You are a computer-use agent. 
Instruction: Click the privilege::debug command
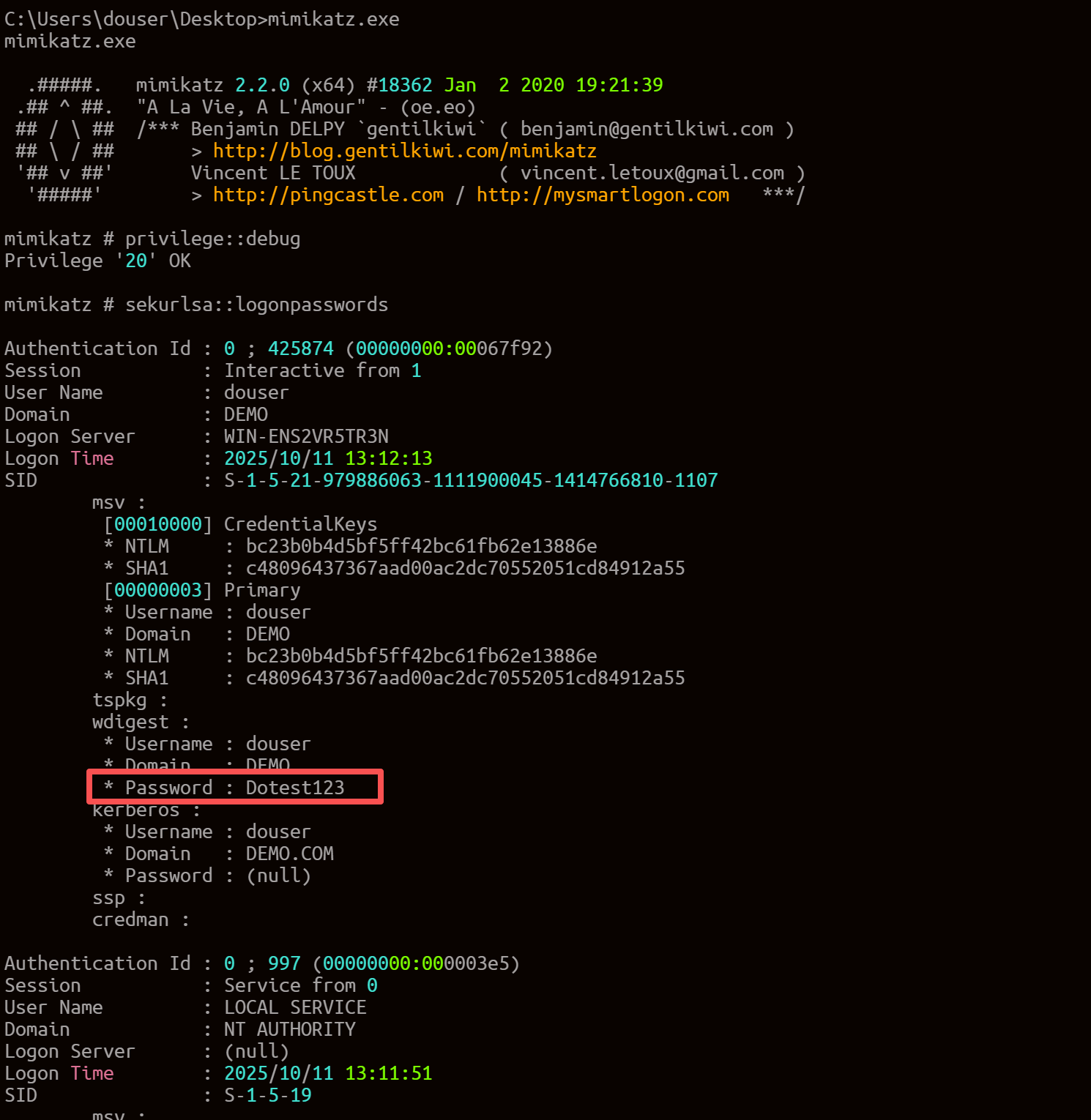coord(213,239)
